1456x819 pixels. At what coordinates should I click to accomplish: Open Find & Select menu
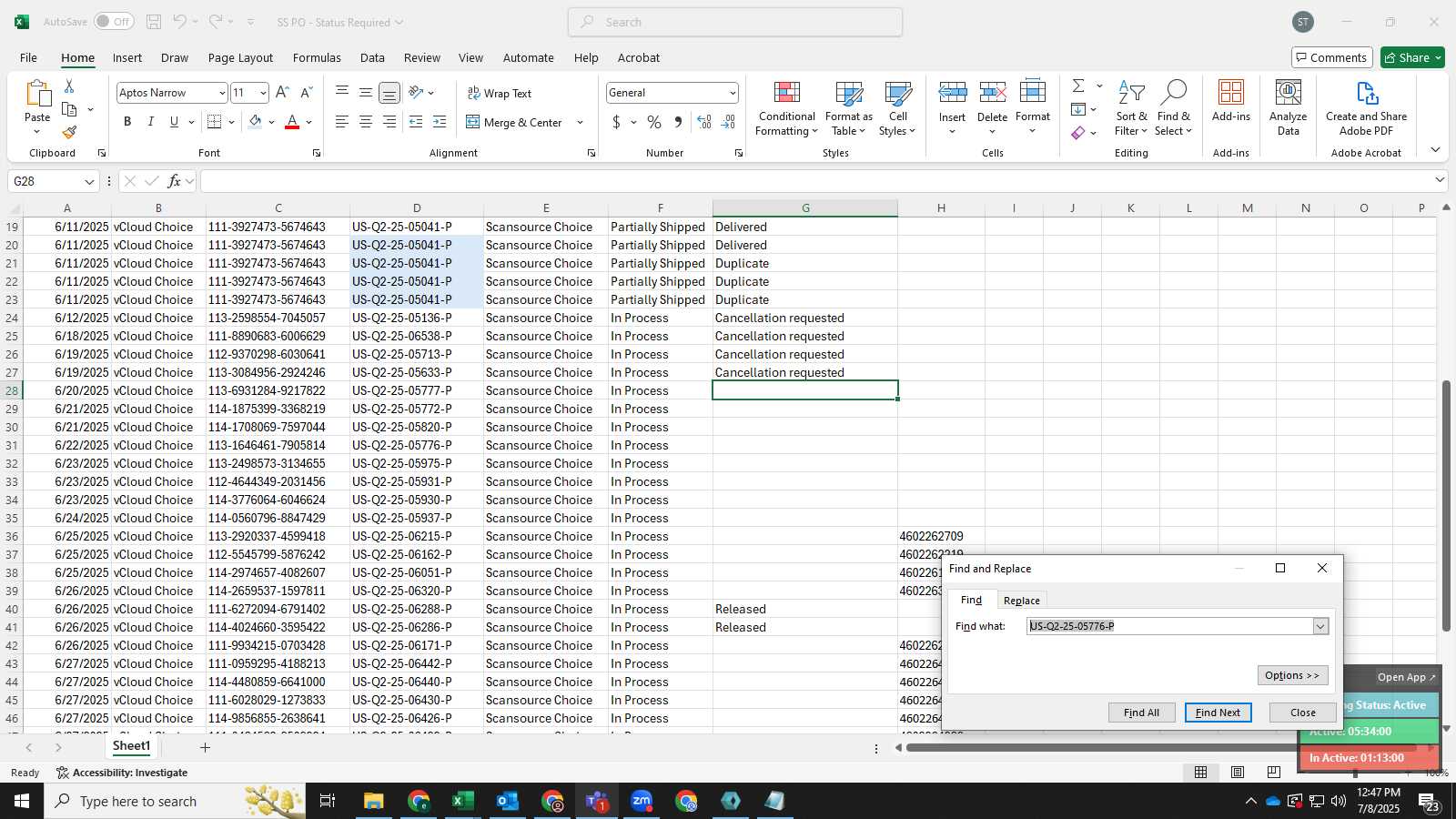pos(1173,108)
